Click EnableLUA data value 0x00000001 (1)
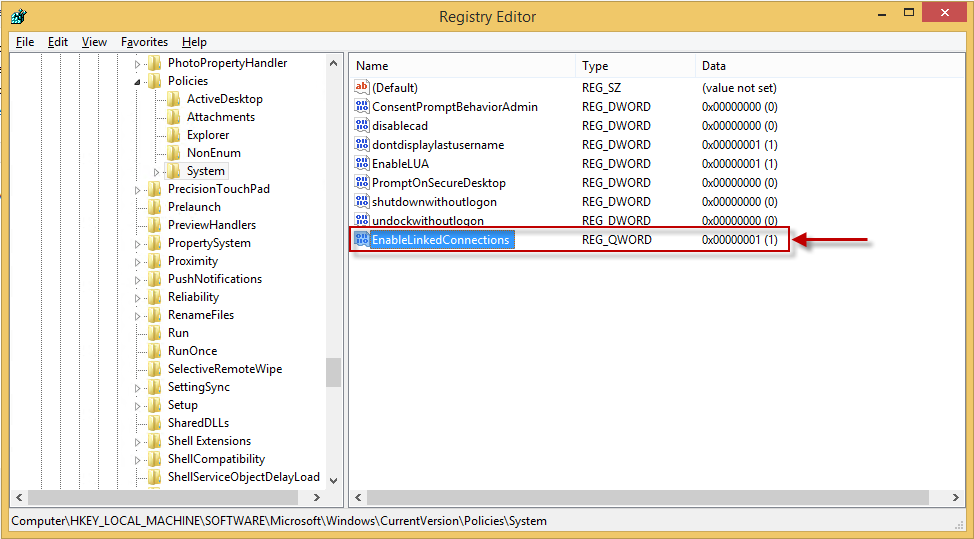 740,163
